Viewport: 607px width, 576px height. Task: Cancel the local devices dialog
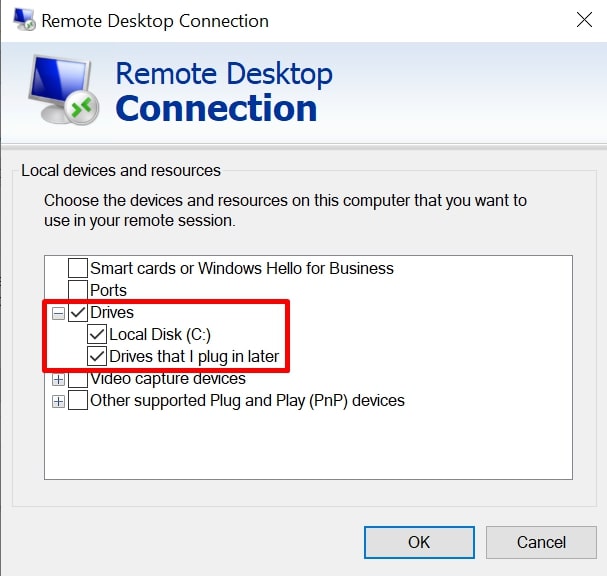pos(541,542)
